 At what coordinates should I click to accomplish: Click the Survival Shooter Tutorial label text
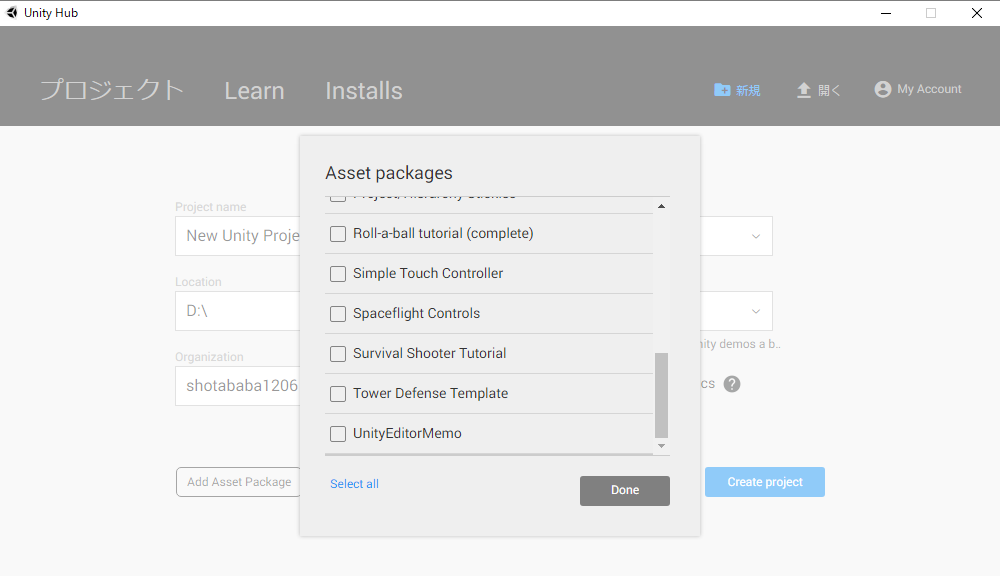click(429, 353)
